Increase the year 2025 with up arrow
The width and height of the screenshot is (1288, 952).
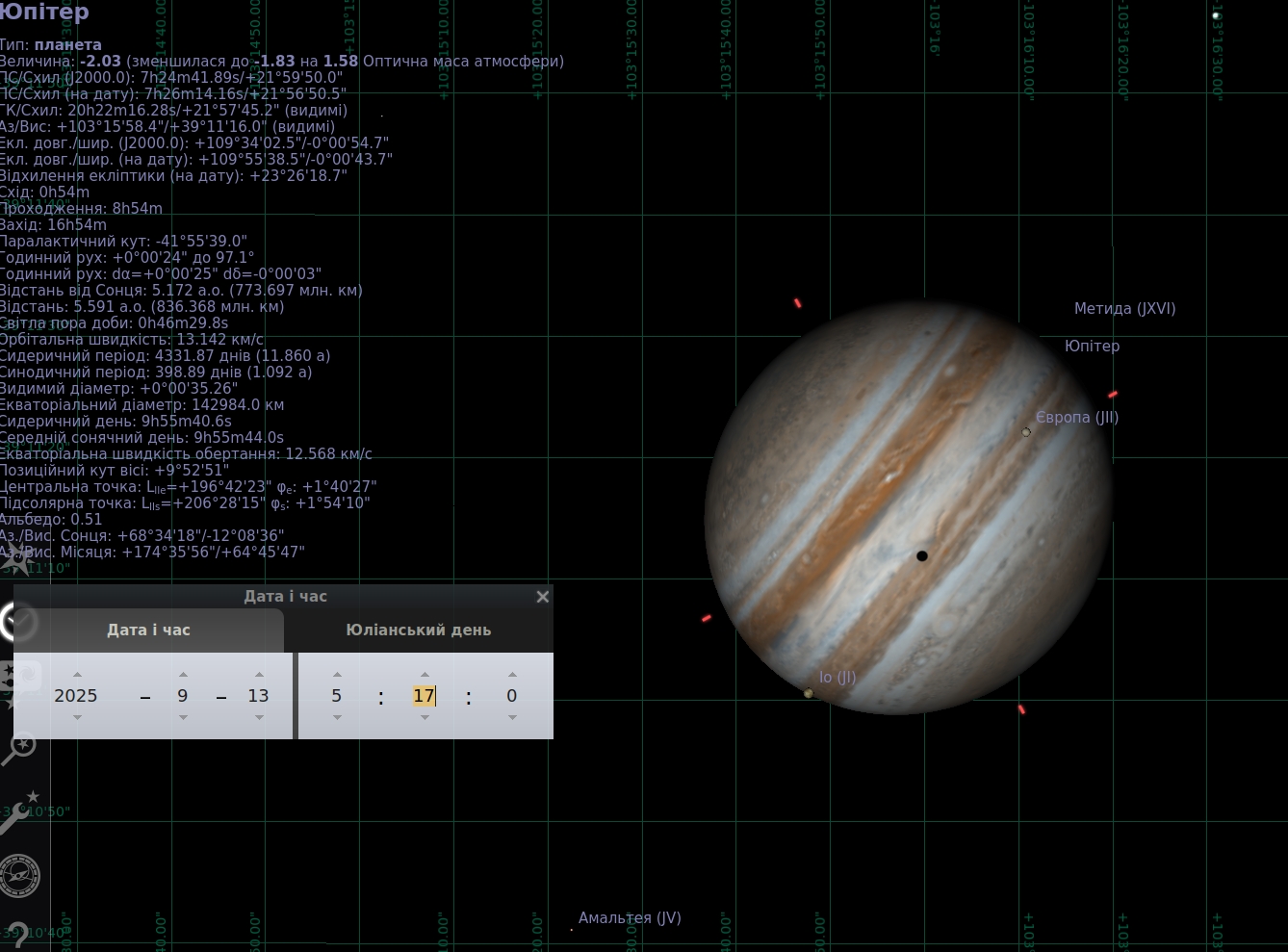tap(77, 674)
